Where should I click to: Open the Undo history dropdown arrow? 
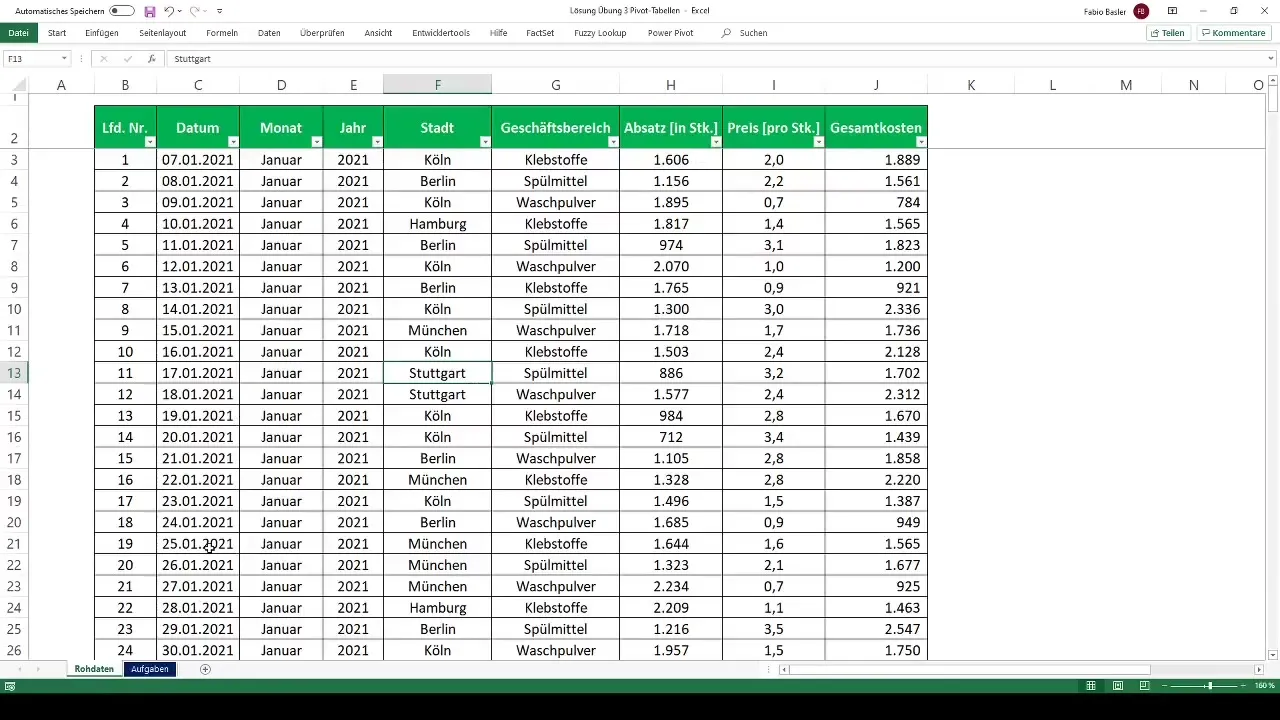click(x=181, y=11)
